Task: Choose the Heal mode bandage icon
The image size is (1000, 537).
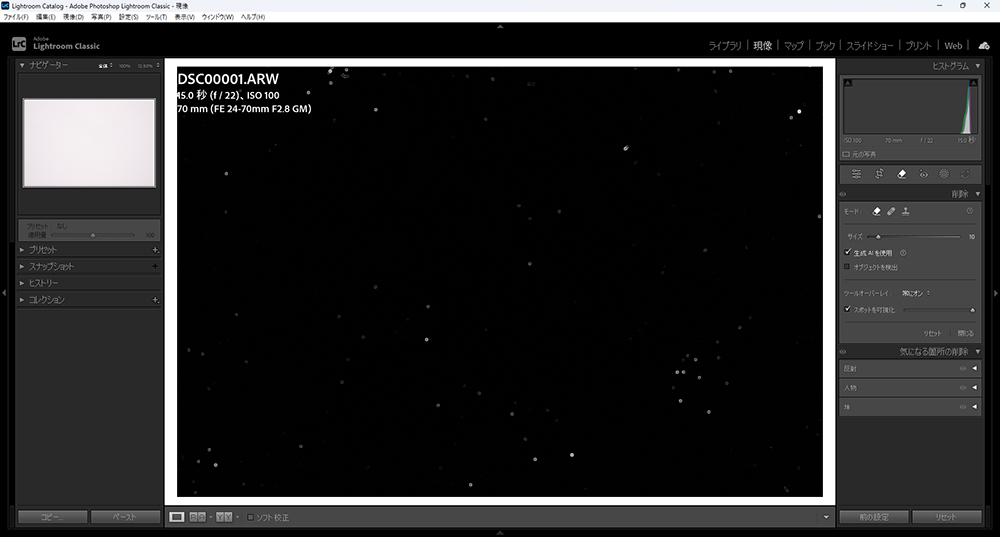Action: (x=891, y=212)
